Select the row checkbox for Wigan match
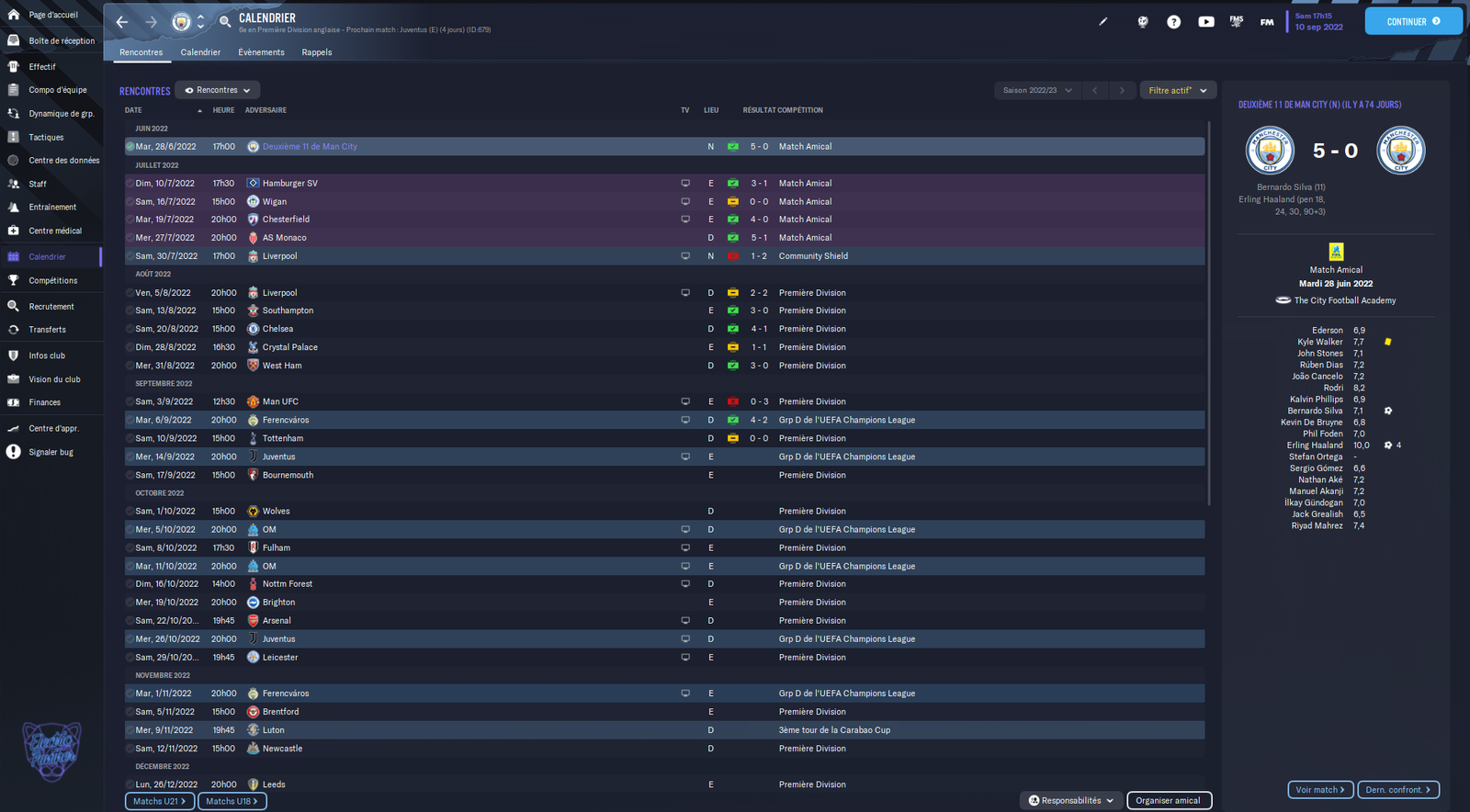Viewport: 1470px width, 812px height. 130,202
